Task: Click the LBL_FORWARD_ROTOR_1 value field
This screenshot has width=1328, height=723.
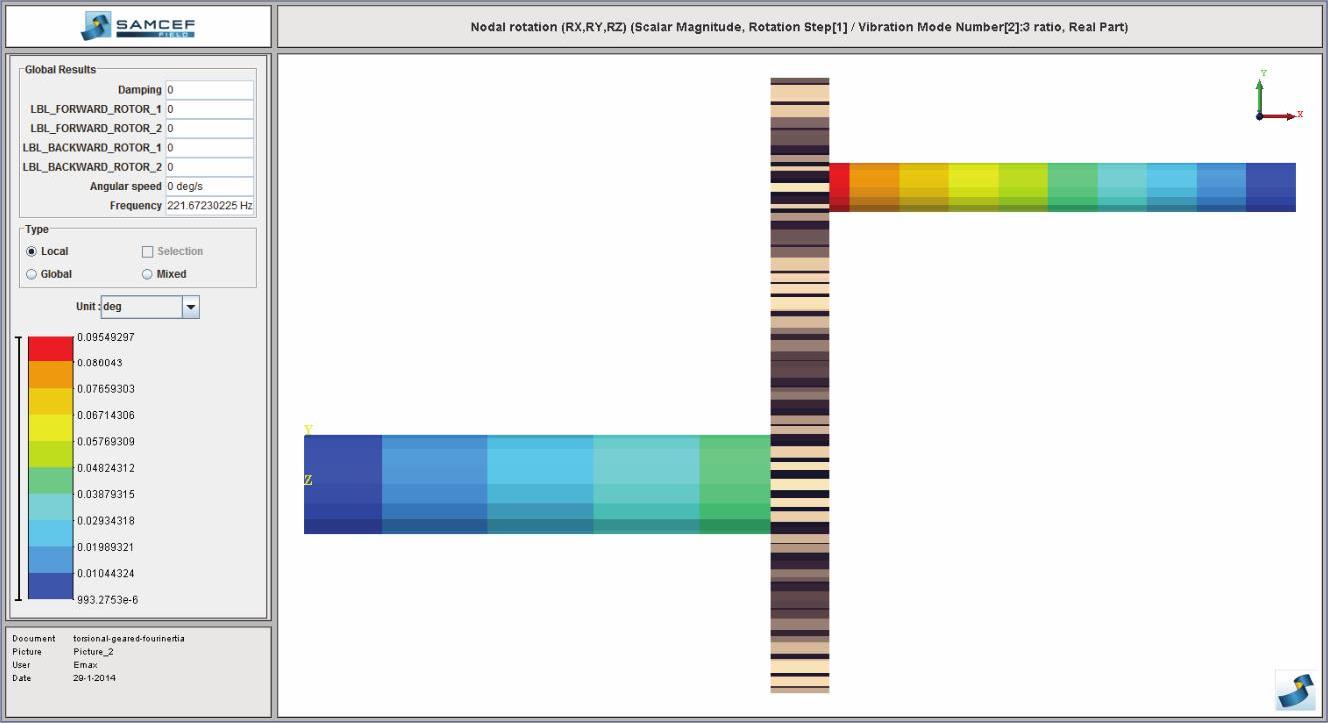Action: [209, 109]
